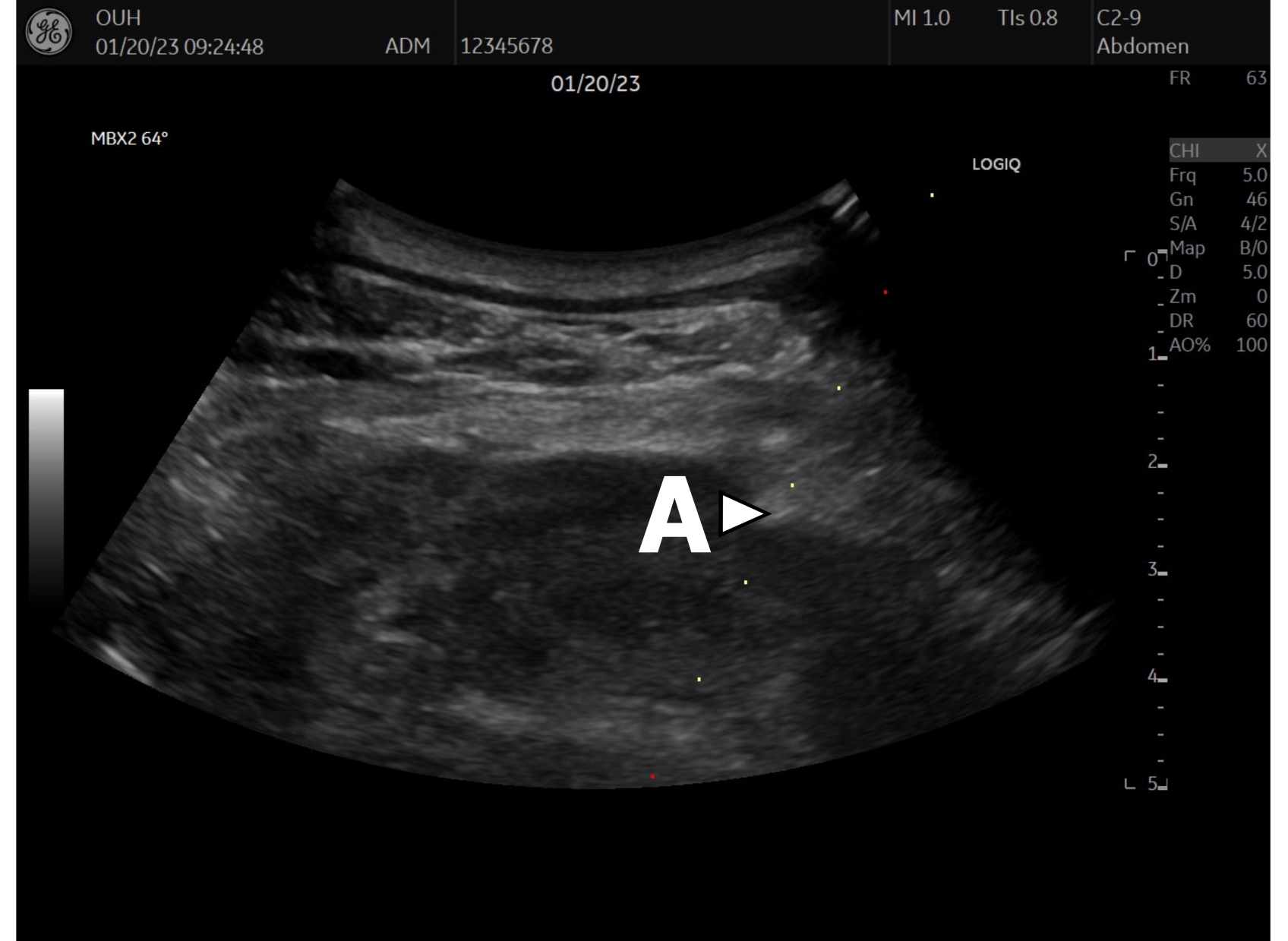Image resolution: width=1288 pixels, height=941 pixels.
Task: Click the Gn 46 gain parameter
Action: (1218, 200)
